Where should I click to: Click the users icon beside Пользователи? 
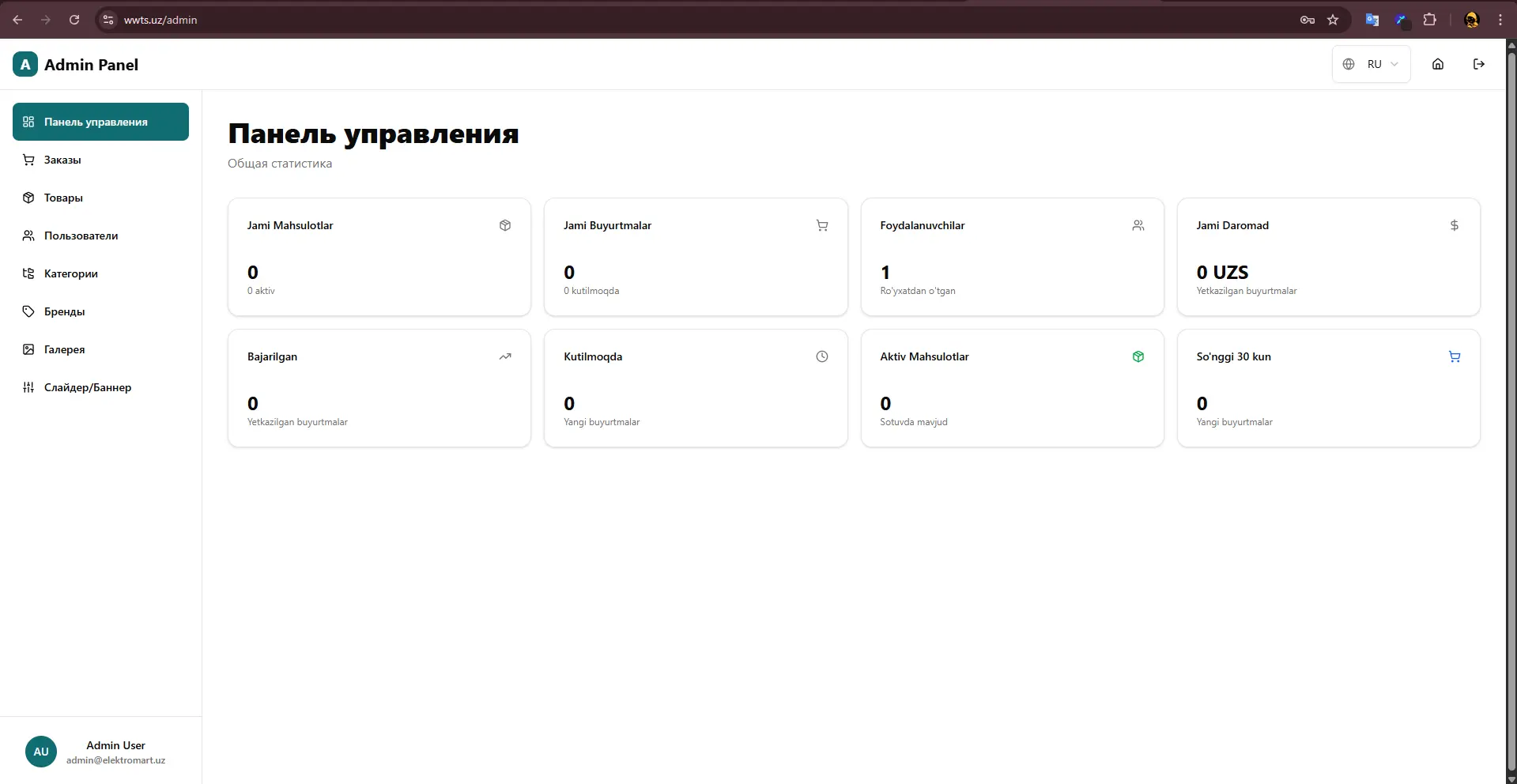(x=28, y=236)
